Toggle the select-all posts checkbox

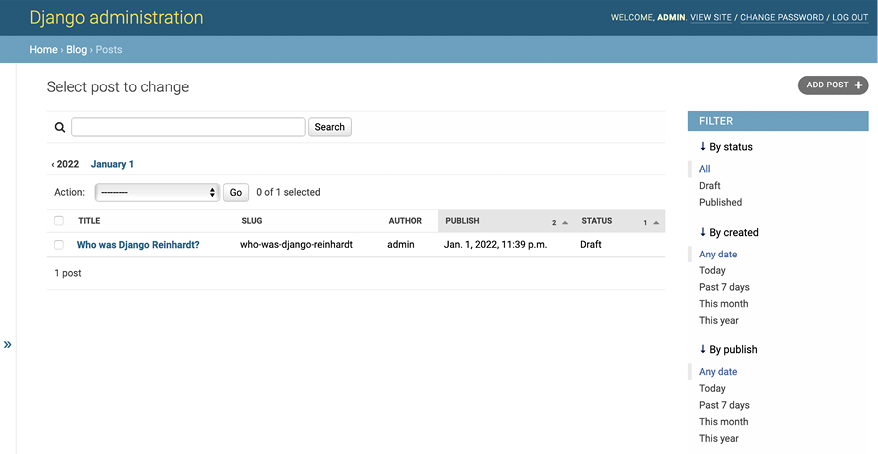[59, 221]
